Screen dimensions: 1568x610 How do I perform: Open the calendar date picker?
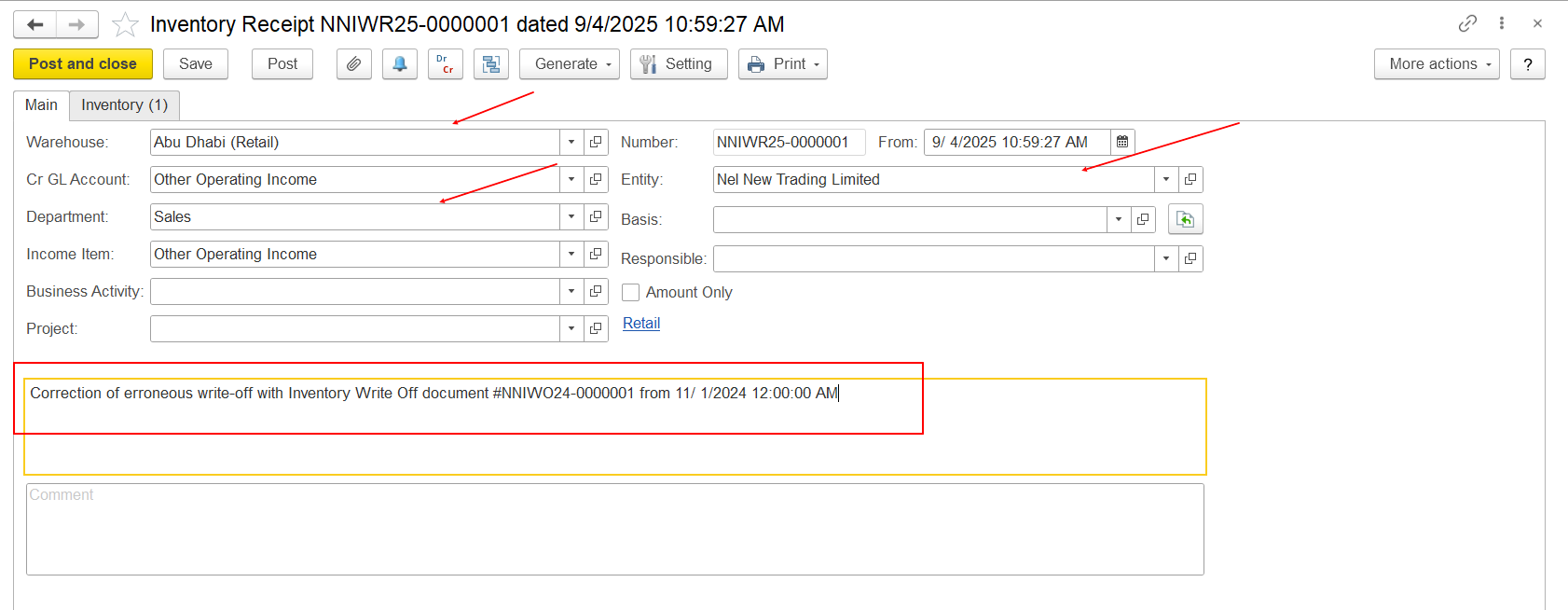coord(1122,142)
